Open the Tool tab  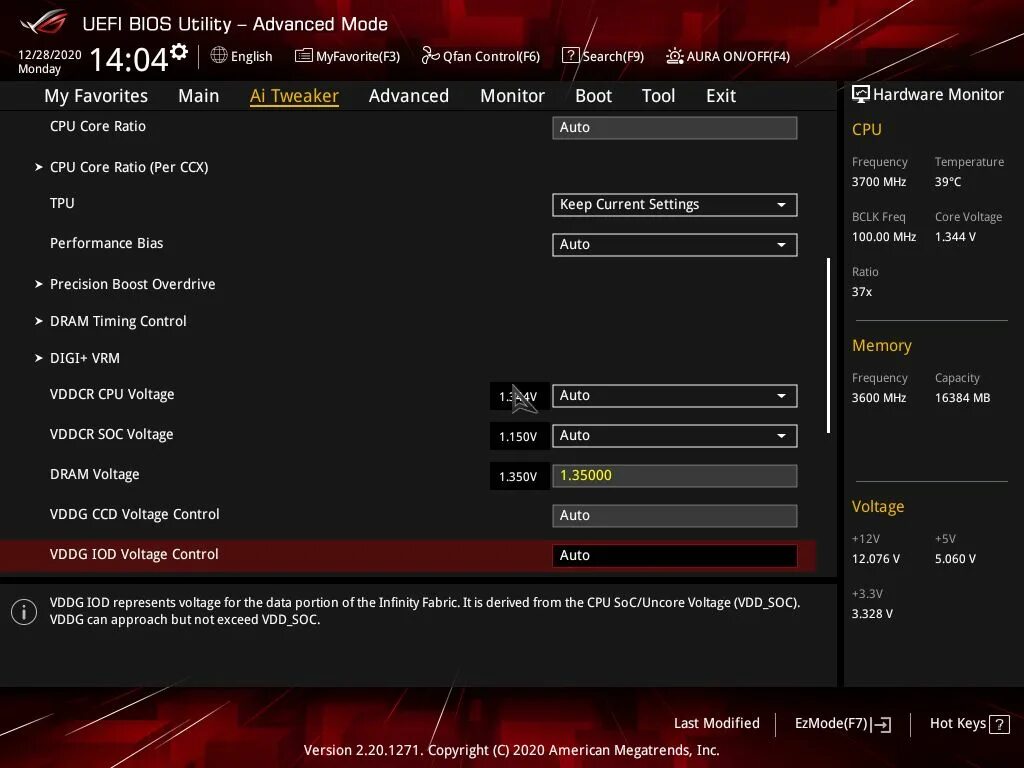[658, 96]
